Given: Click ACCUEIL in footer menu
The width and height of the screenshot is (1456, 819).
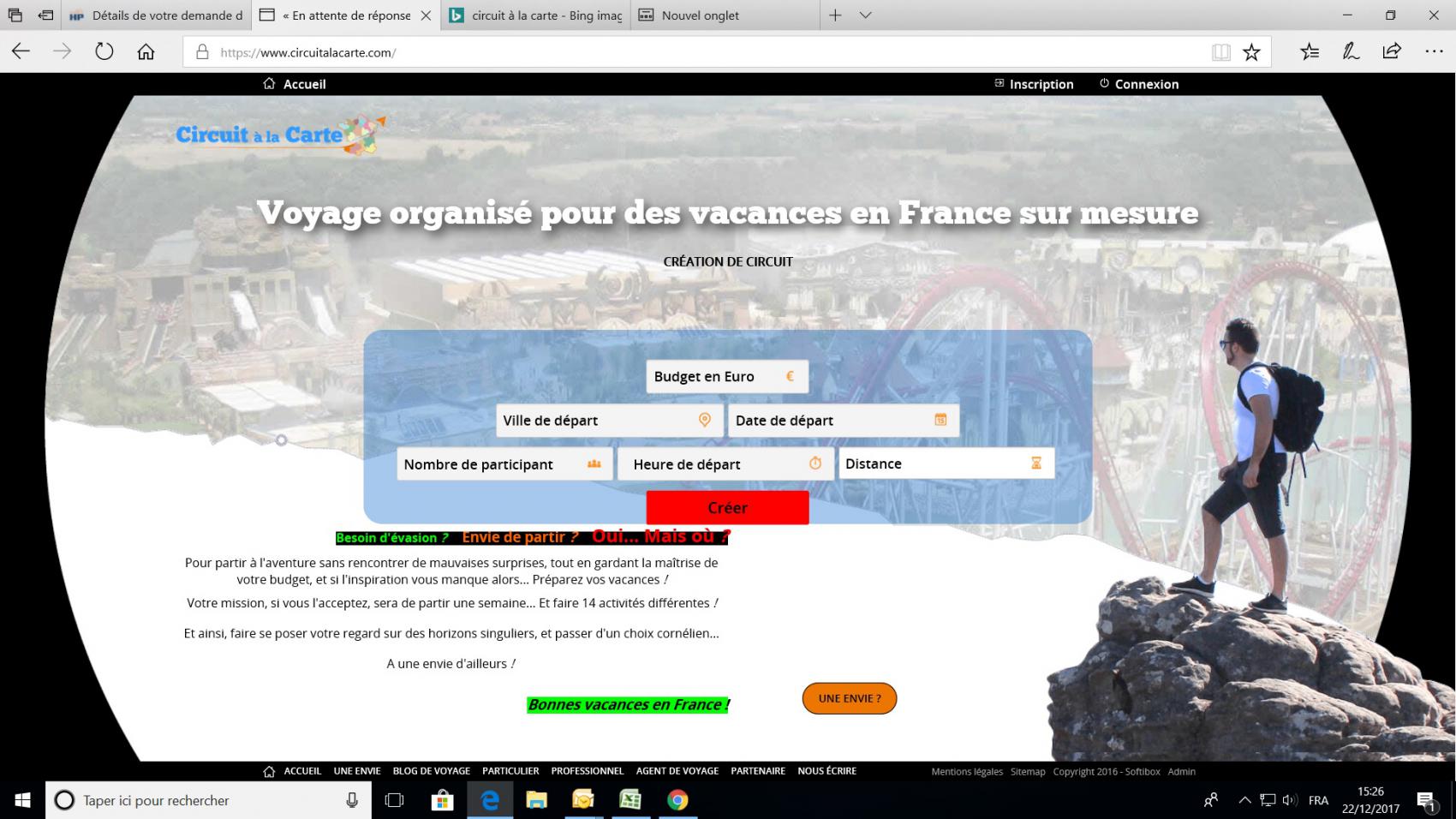Looking at the screenshot, I should [x=302, y=771].
